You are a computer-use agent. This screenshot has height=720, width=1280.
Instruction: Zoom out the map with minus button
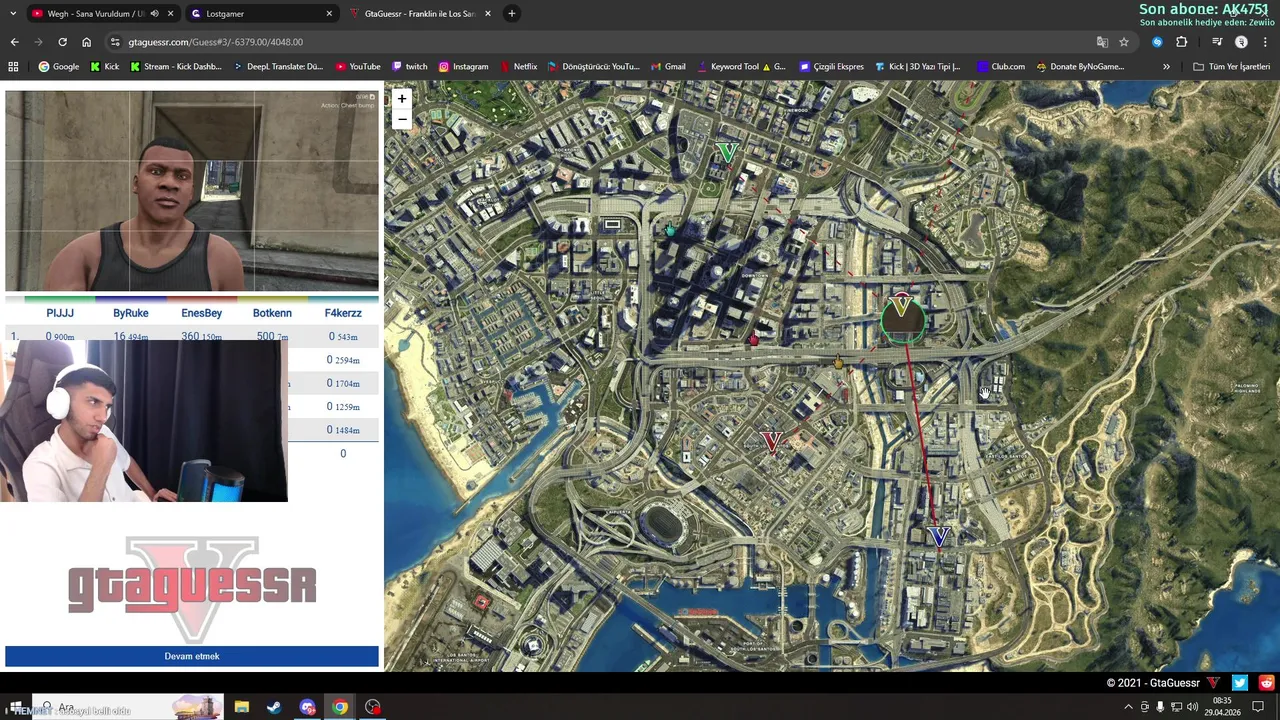click(401, 119)
